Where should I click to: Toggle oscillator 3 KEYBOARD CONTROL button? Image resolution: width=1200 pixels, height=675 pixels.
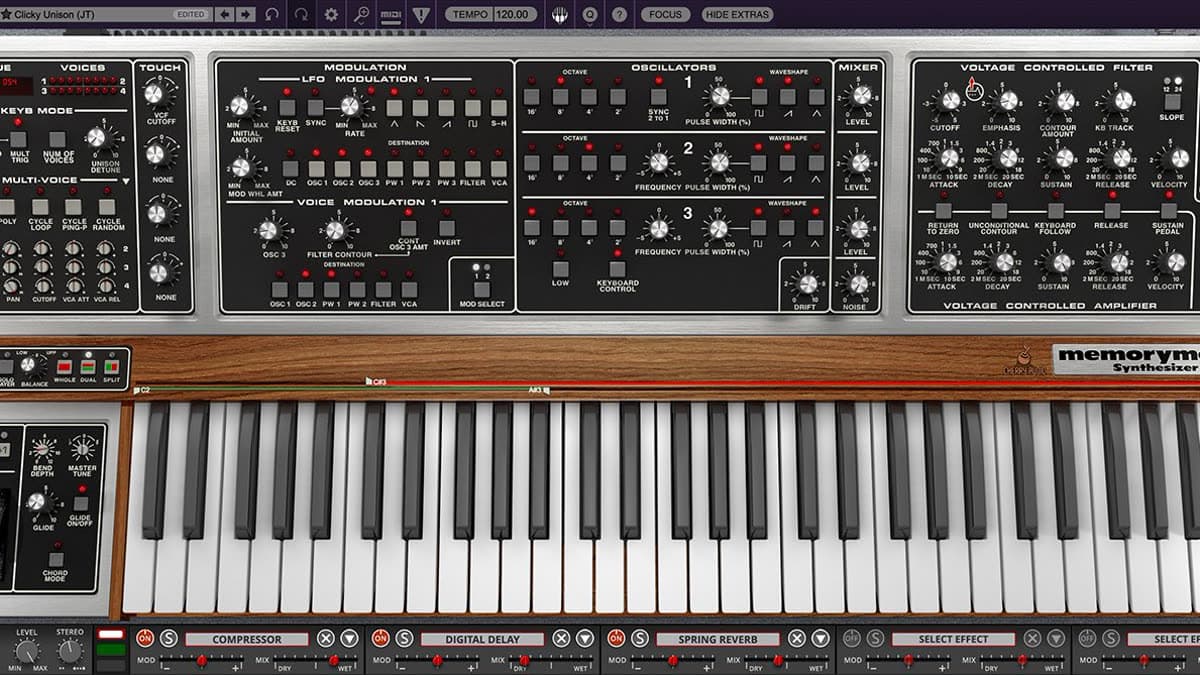pos(617,268)
